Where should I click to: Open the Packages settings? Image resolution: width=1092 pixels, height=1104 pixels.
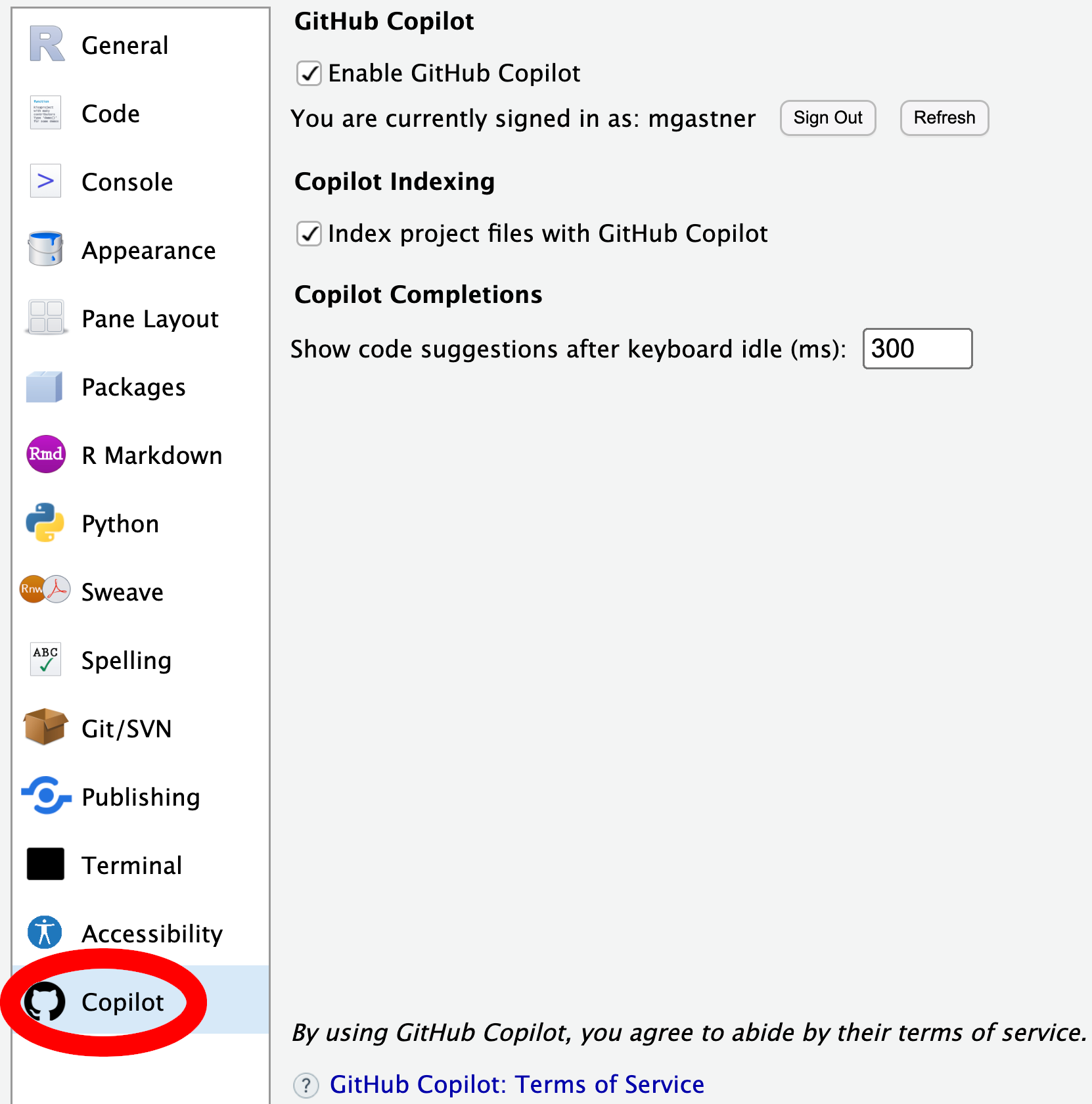[x=141, y=386]
